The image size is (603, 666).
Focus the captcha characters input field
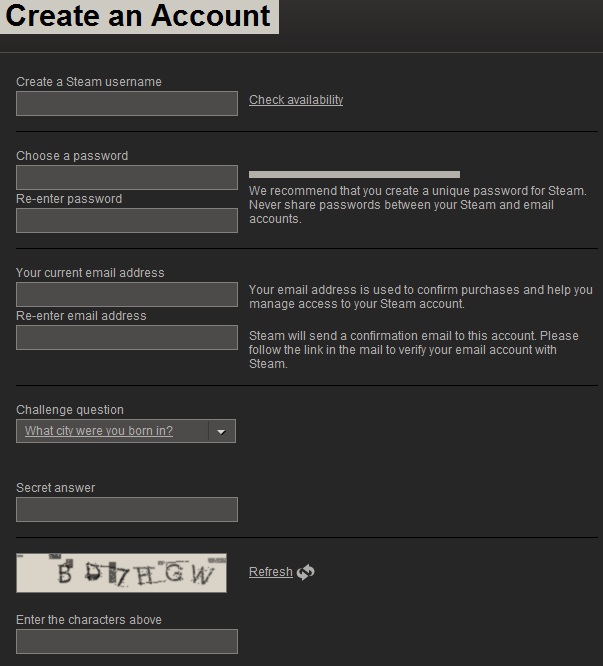[127, 641]
